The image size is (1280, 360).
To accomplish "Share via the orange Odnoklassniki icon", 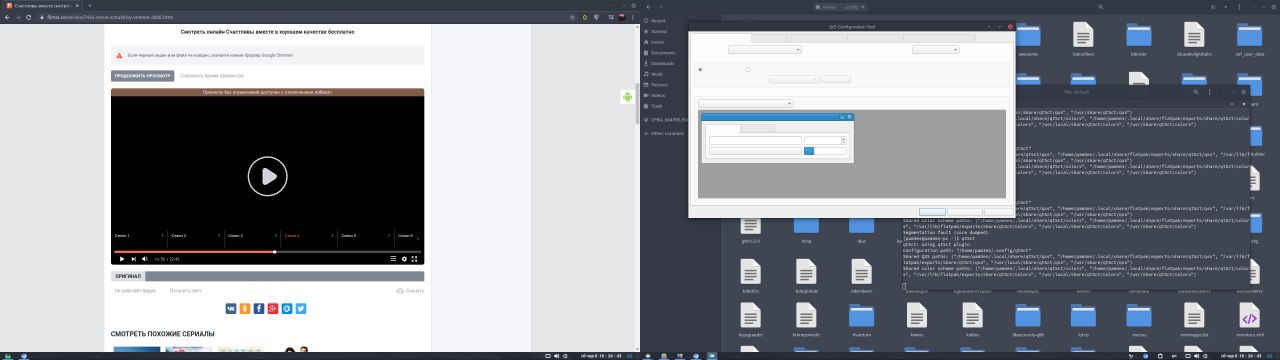I will point(245,309).
